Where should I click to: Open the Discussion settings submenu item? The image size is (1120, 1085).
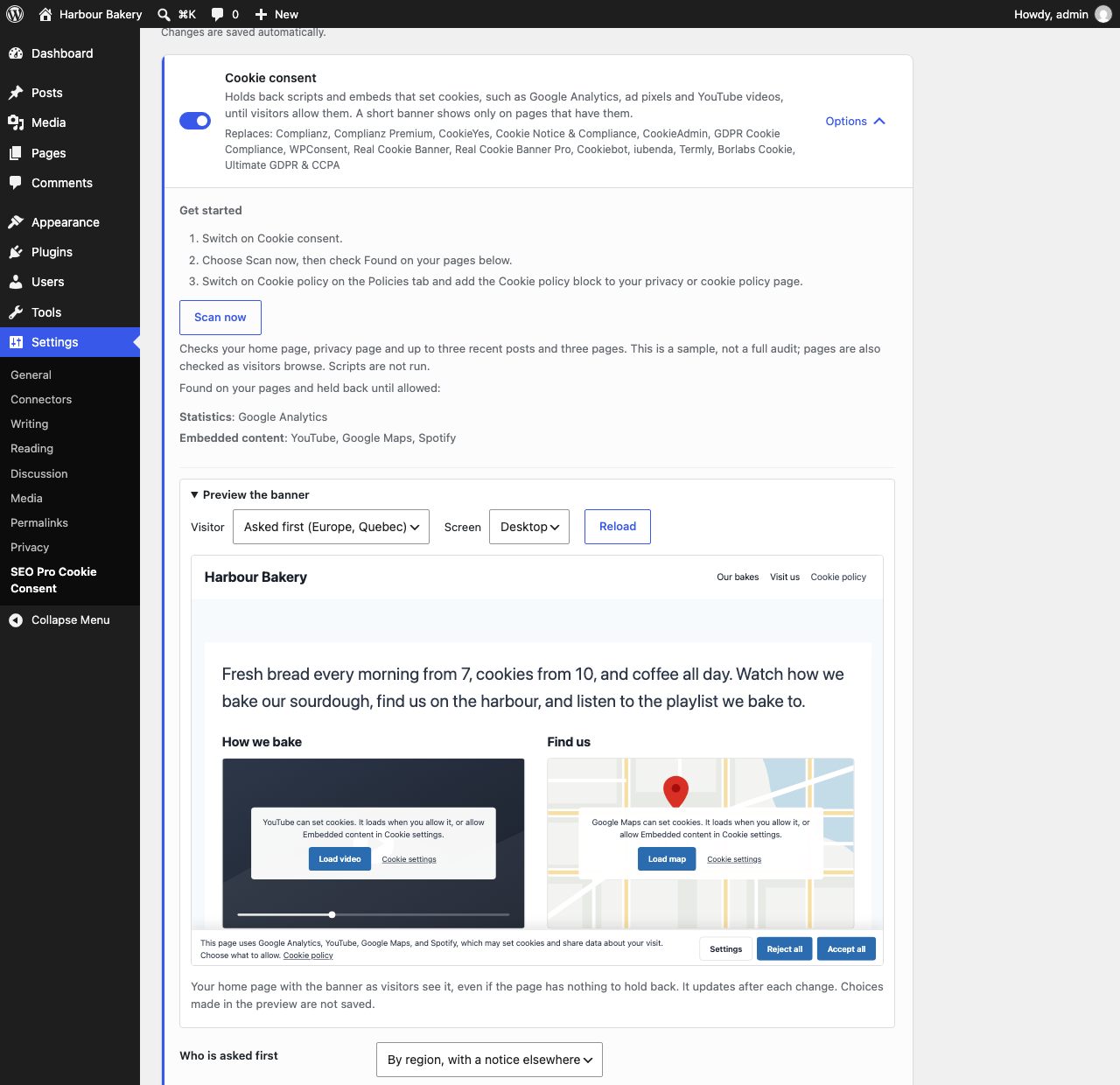click(x=39, y=473)
